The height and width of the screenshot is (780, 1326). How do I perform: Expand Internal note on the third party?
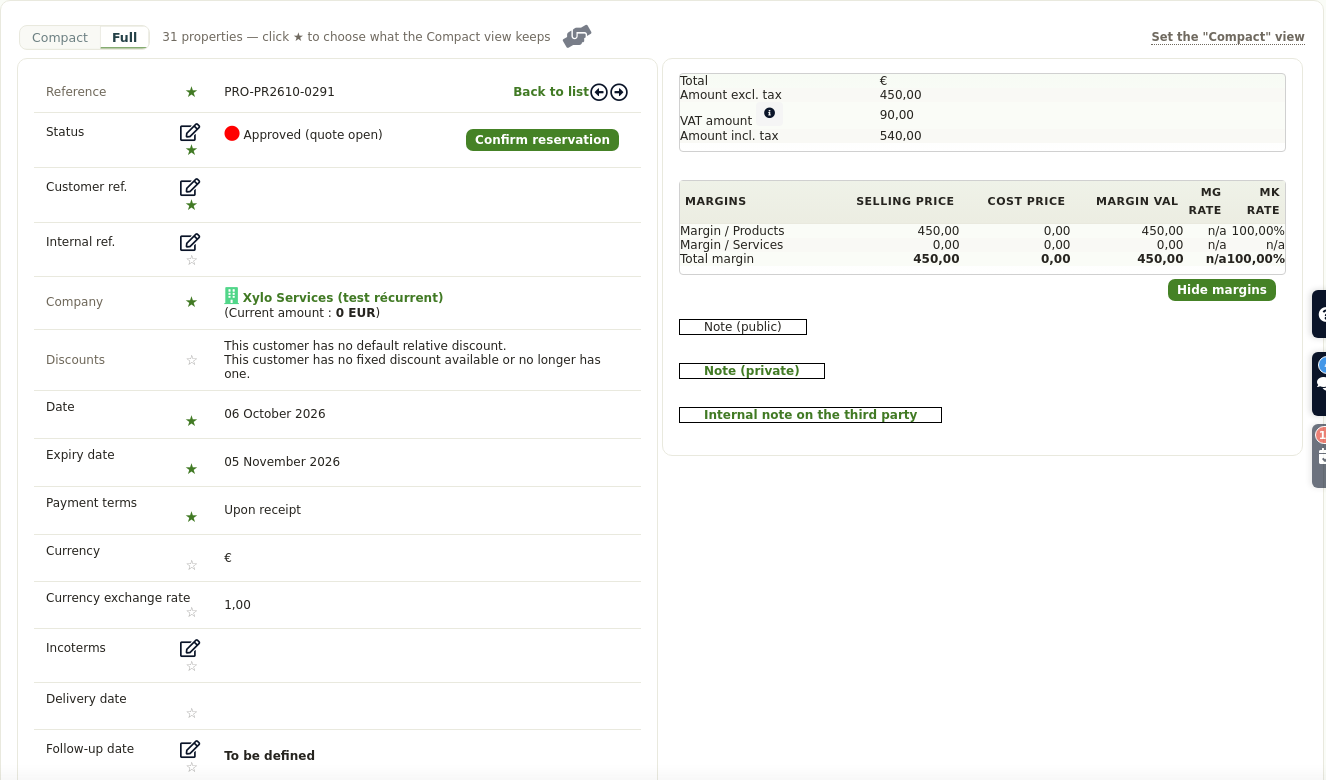click(x=810, y=415)
